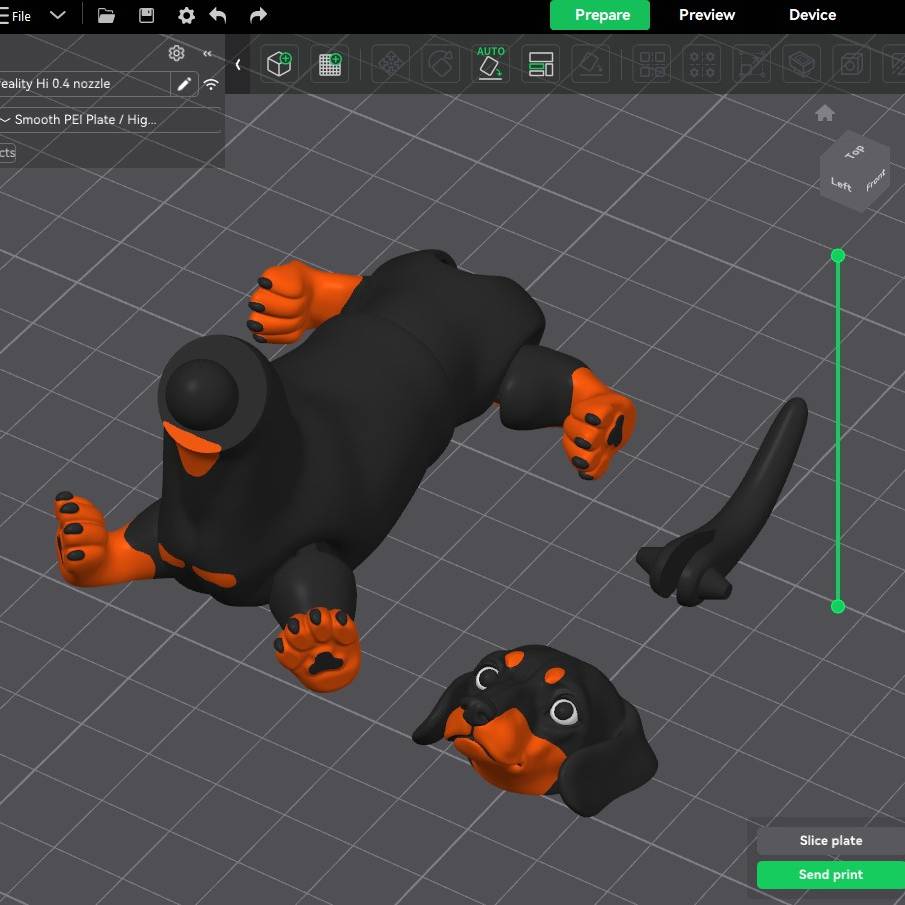The width and height of the screenshot is (905, 905).
Task: Open the dropdown arrow next to File
Action: (x=58, y=15)
